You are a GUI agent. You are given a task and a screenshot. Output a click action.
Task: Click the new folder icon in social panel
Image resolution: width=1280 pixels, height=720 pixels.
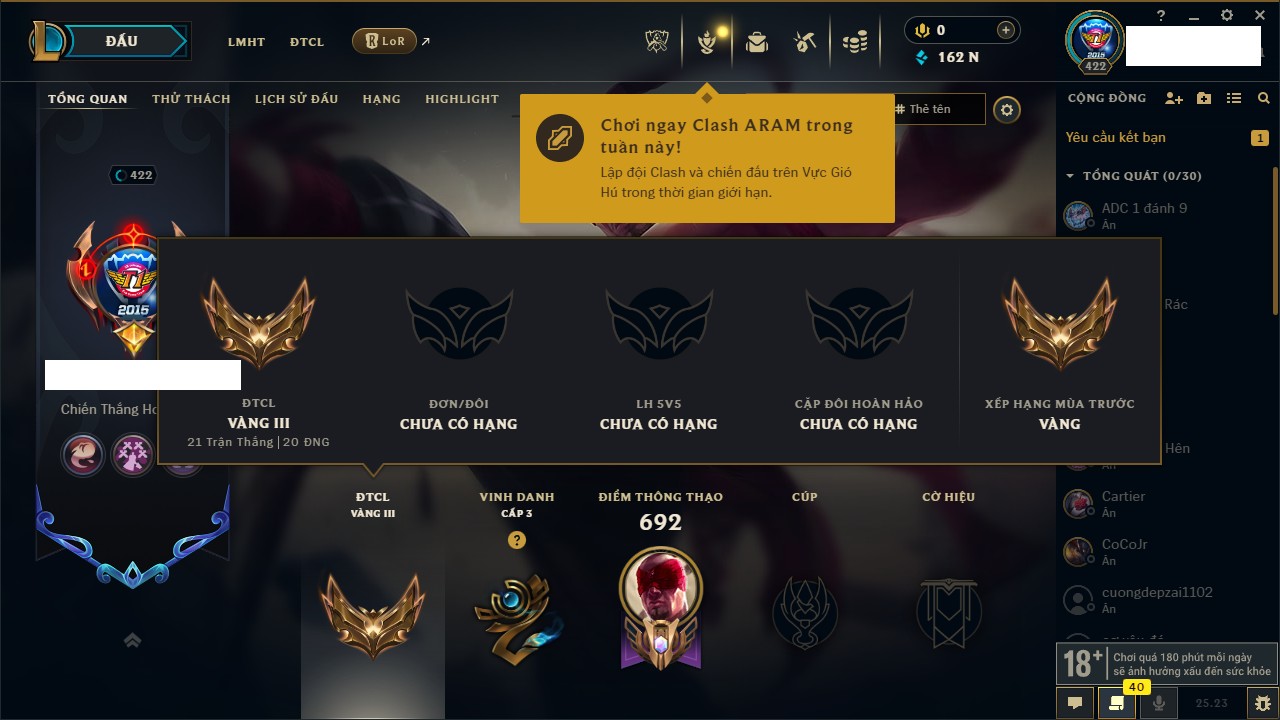tap(1204, 98)
